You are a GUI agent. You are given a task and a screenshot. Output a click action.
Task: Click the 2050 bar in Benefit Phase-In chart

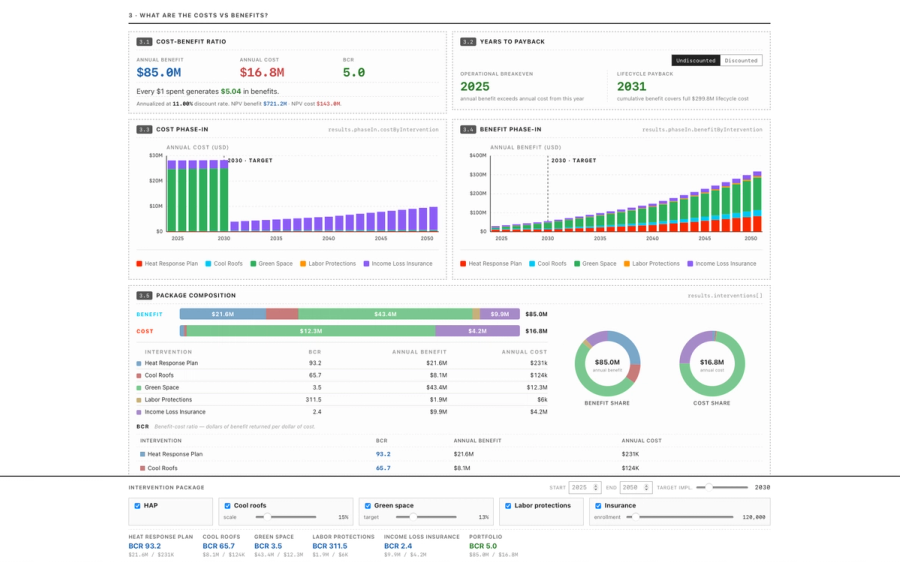pos(757,201)
